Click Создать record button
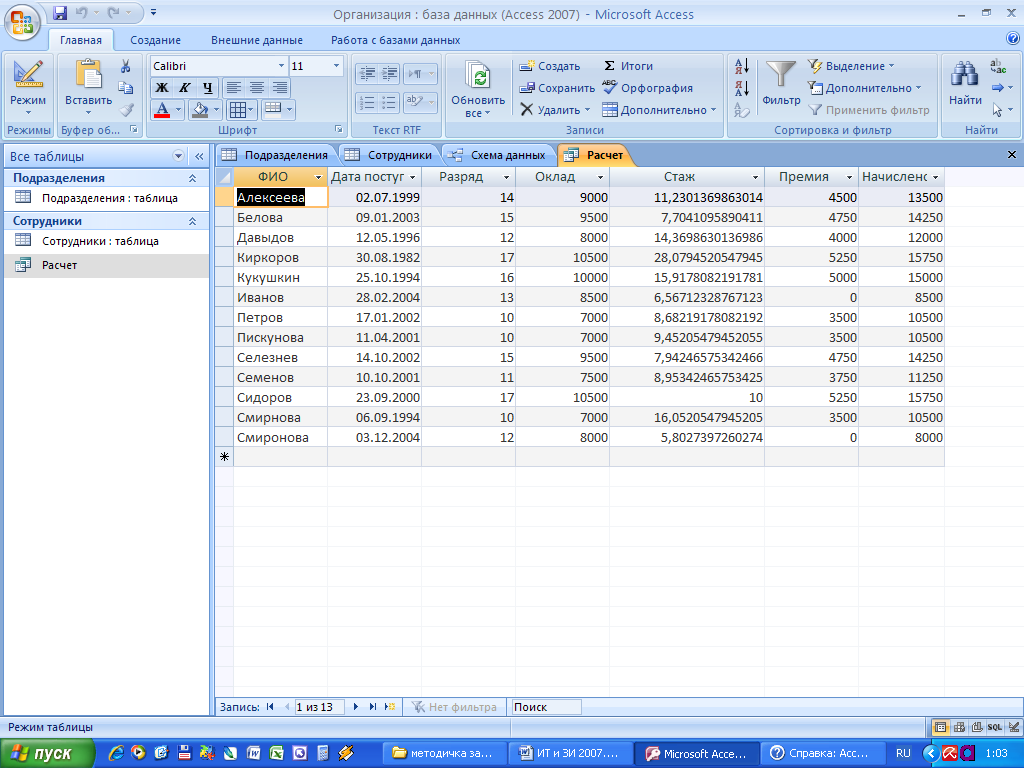 [549, 66]
